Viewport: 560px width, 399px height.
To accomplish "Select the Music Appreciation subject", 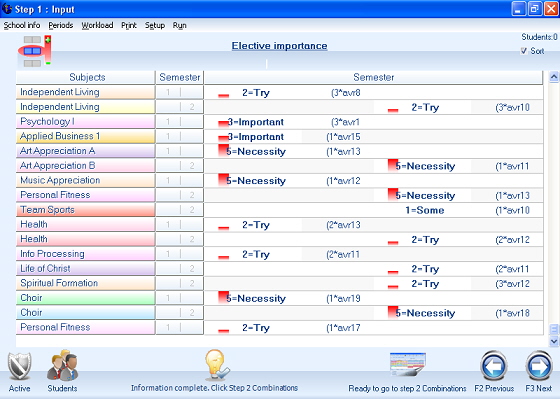I will click(x=86, y=180).
